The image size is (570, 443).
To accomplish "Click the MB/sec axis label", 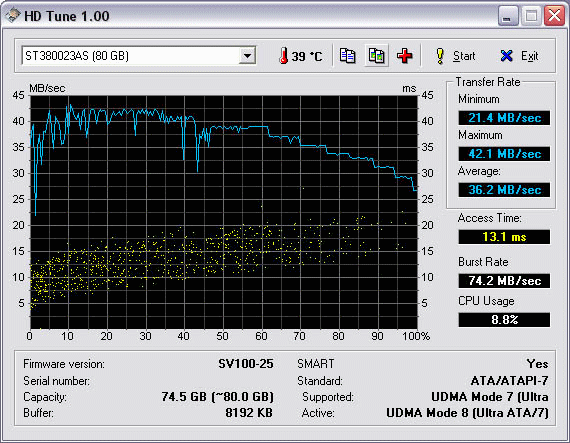I will [x=47, y=88].
